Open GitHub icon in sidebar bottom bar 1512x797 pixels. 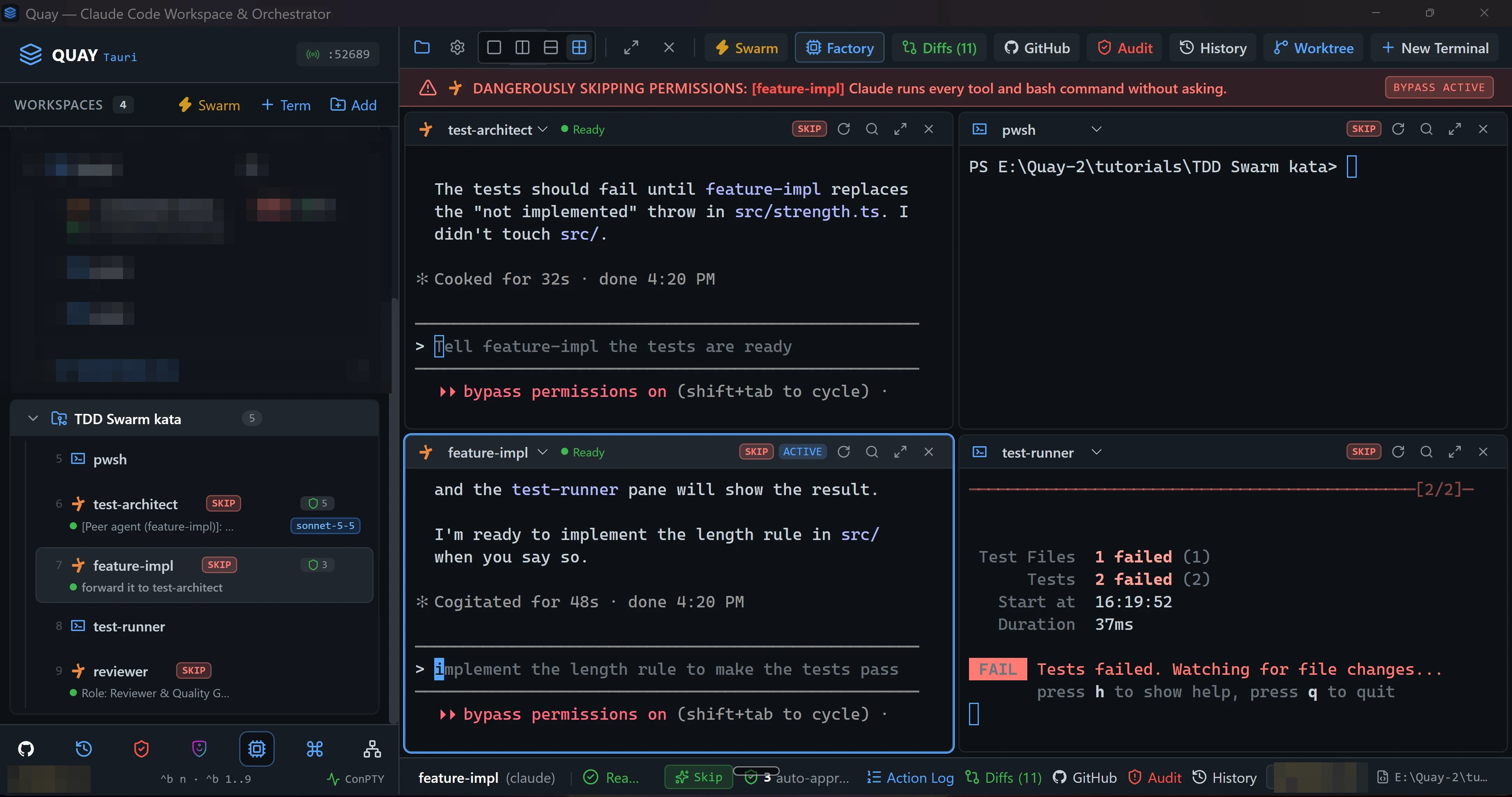pos(26,748)
